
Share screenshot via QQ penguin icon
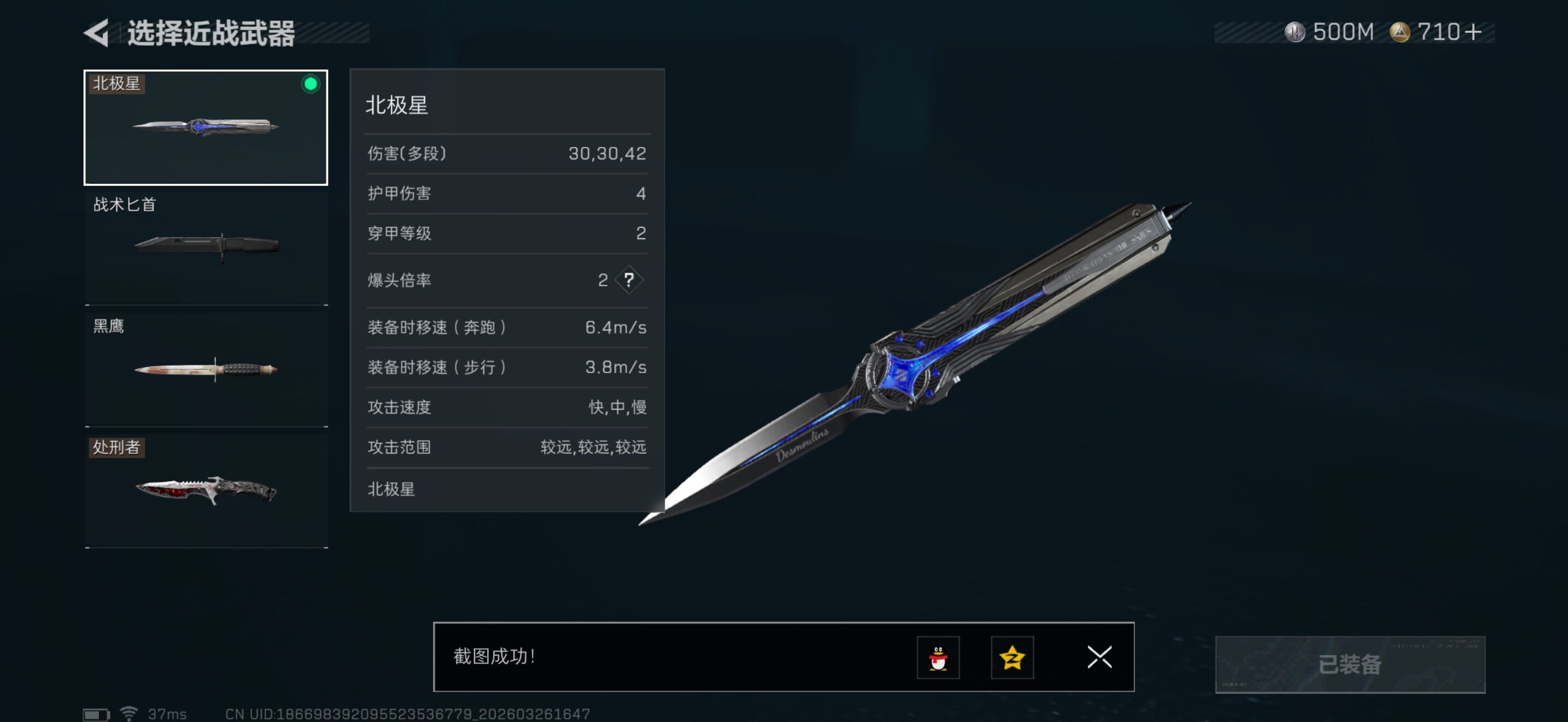[x=938, y=657]
